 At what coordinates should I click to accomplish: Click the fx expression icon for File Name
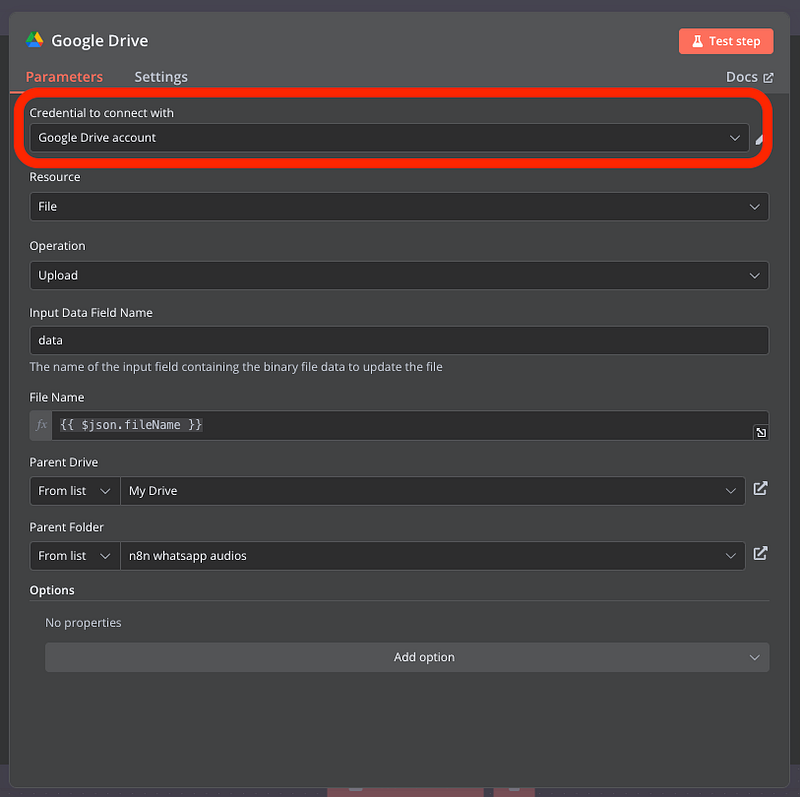41,425
